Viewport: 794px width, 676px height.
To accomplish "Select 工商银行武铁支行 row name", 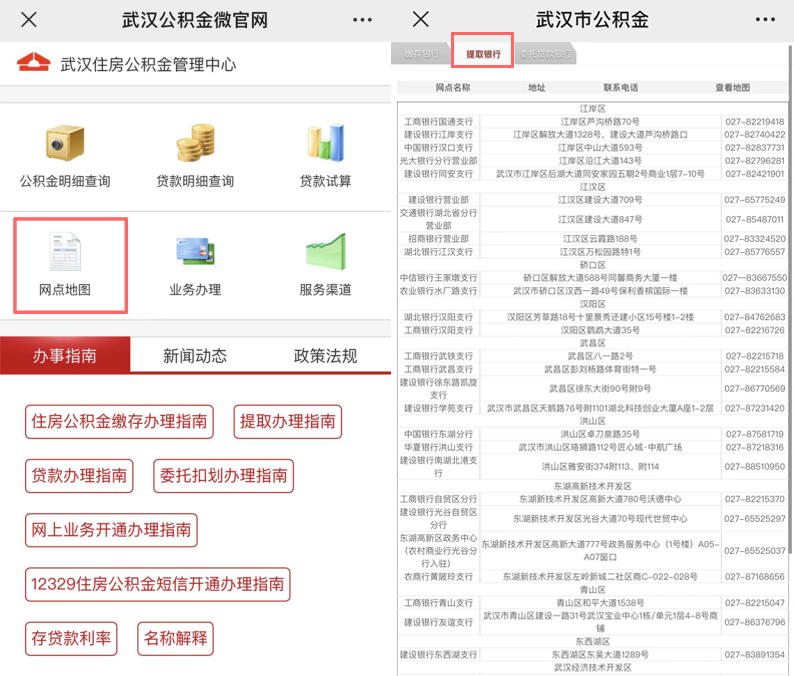I will tap(439, 356).
